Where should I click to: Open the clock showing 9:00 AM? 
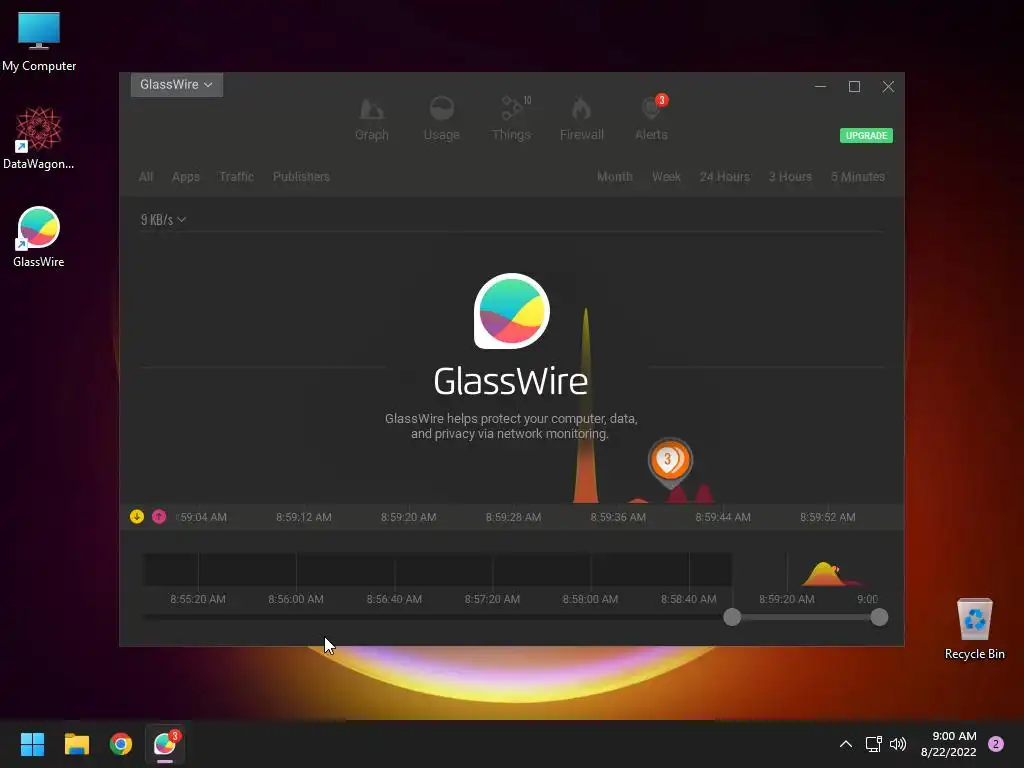[948, 744]
